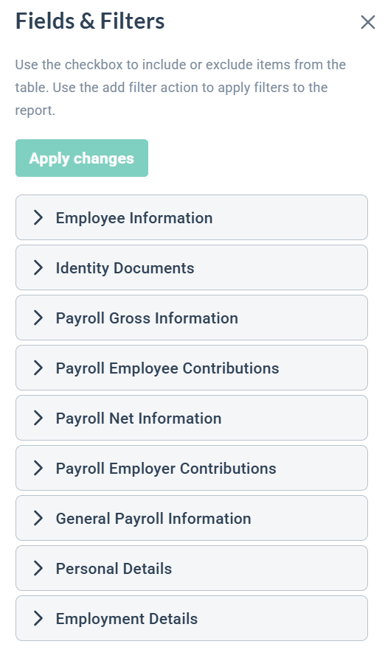Screen dimensions: 385x655
Task: Expand chevron beside Payroll Gross Information
Action: [x=38, y=318]
